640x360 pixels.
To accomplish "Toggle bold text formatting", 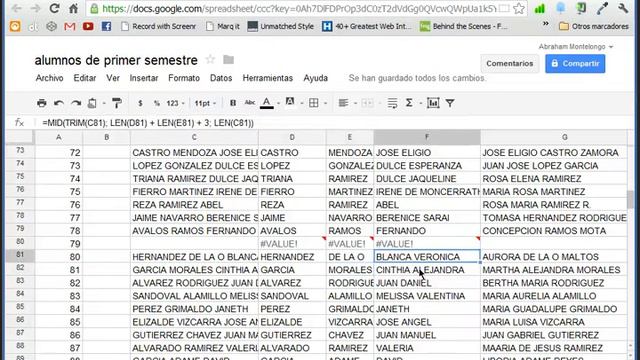I will point(233,103).
